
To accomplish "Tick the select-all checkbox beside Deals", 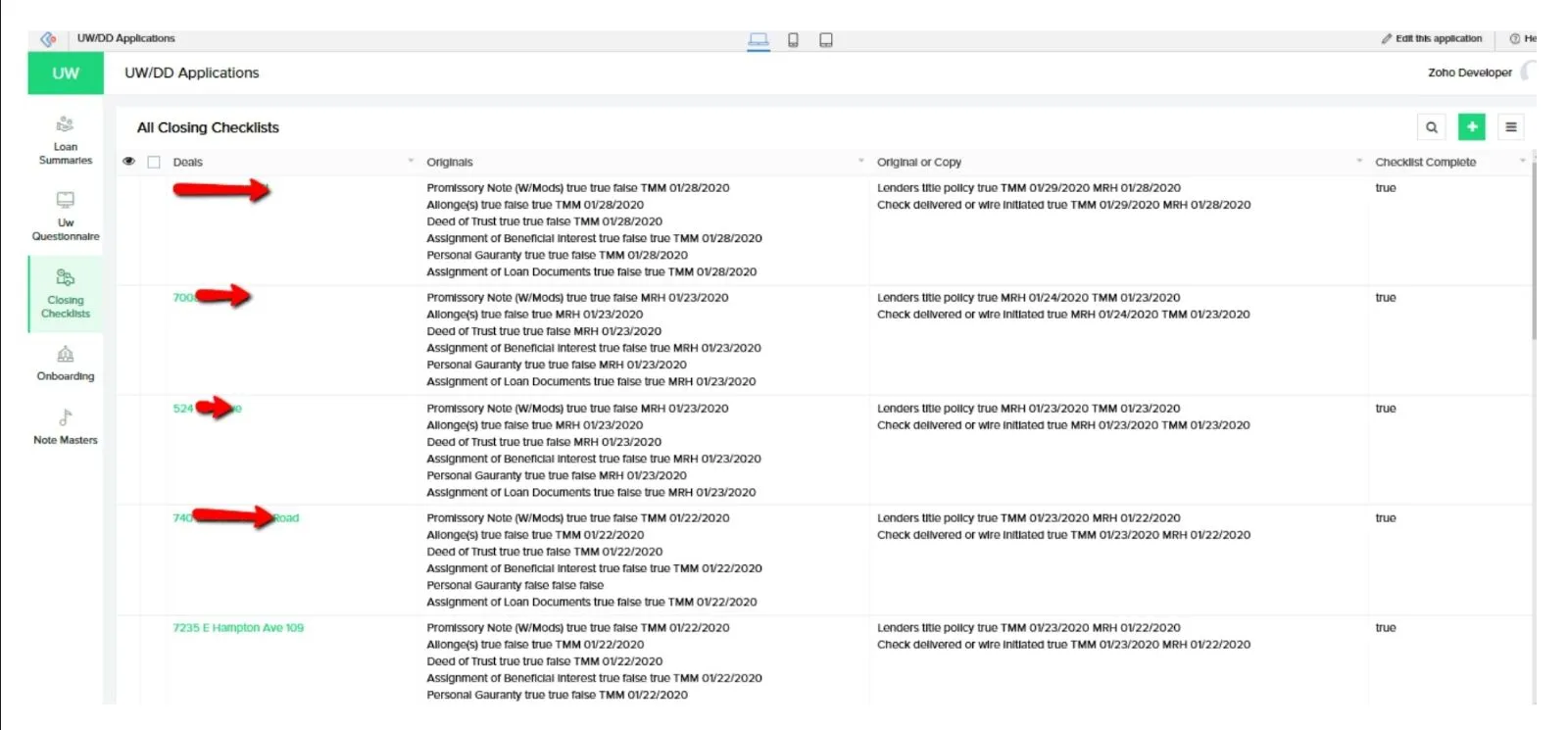I will point(154,163).
